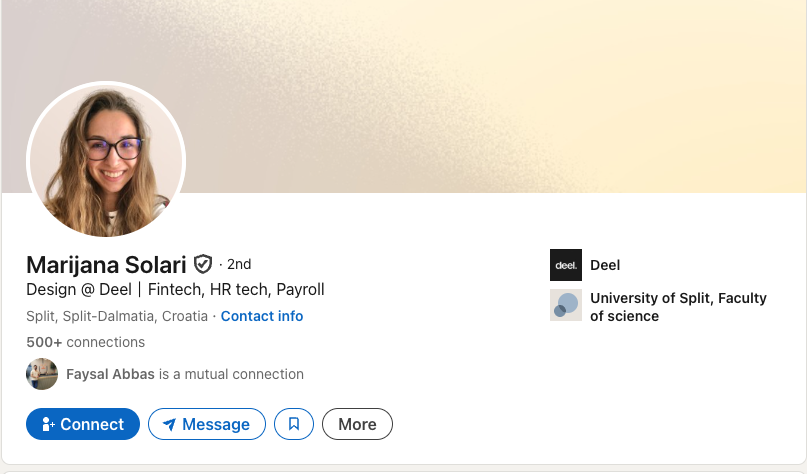Image resolution: width=807 pixels, height=474 pixels.
Task: View Faysal Abbas's small avatar photo
Action: 42,374
